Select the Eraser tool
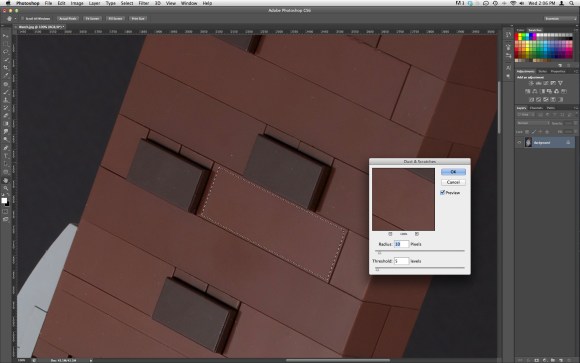 tap(6, 116)
